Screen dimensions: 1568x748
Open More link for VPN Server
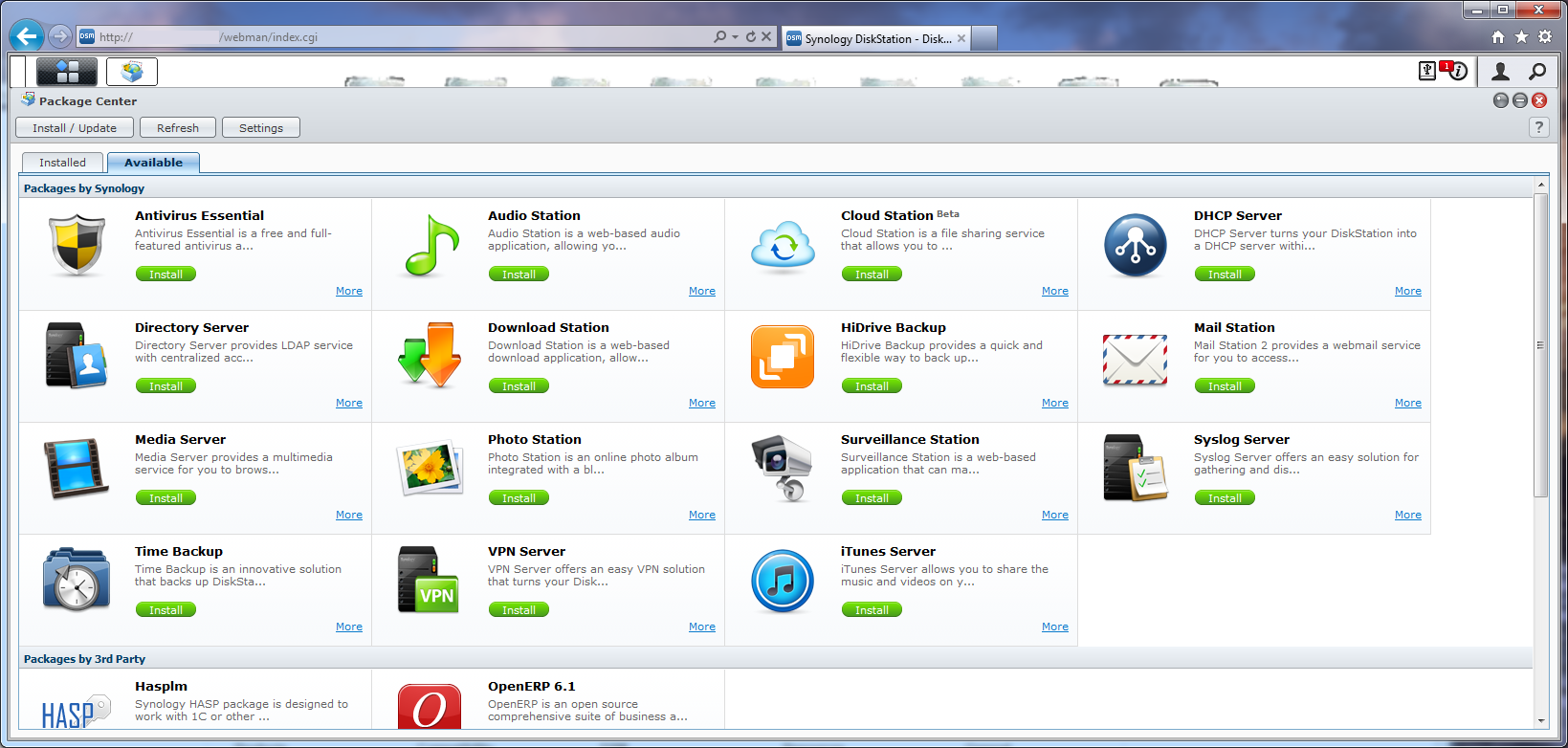[702, 627]
